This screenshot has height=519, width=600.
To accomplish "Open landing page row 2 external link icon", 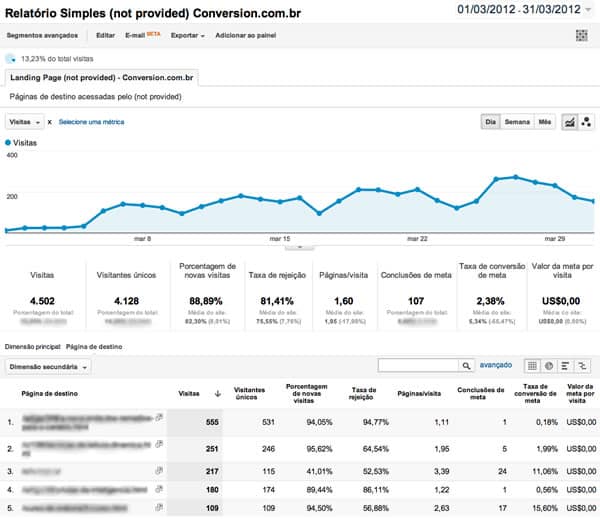I will (x=159, y=444).
